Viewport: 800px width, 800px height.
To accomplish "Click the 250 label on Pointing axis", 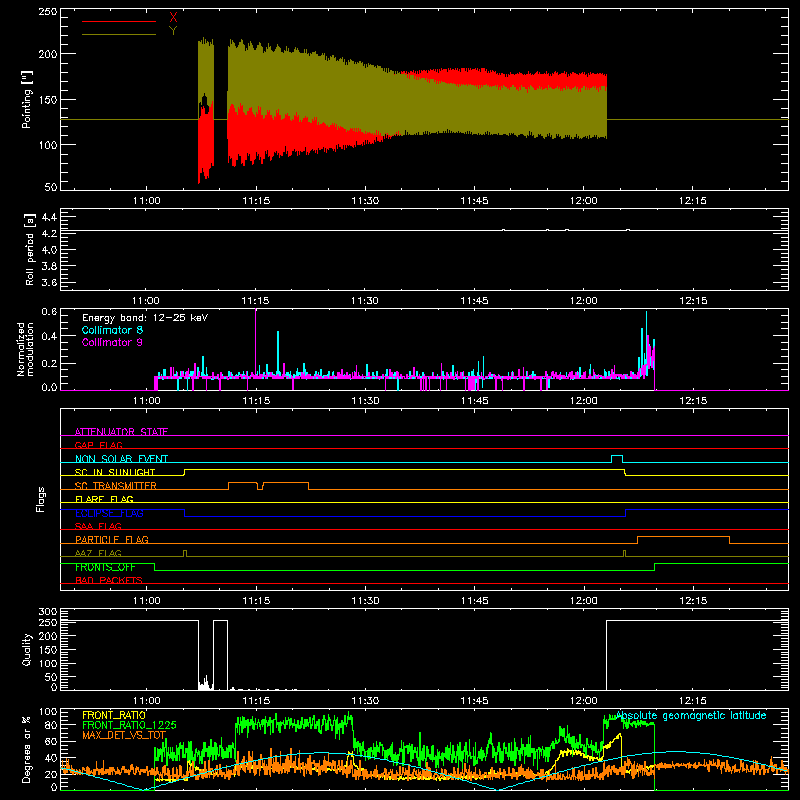I will pos(48,12).
